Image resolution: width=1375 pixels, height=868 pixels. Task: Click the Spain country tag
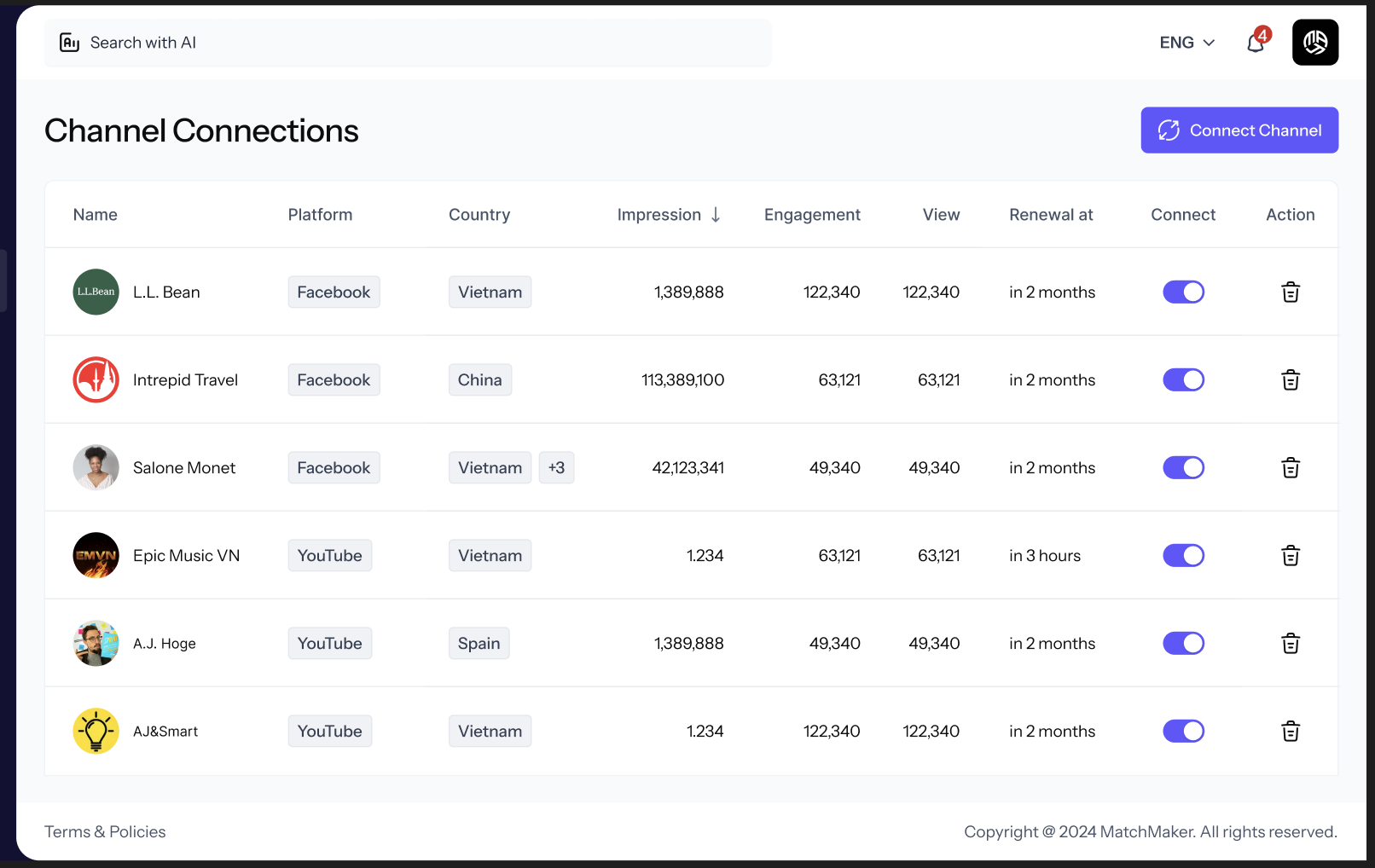[x=479, y=643]
